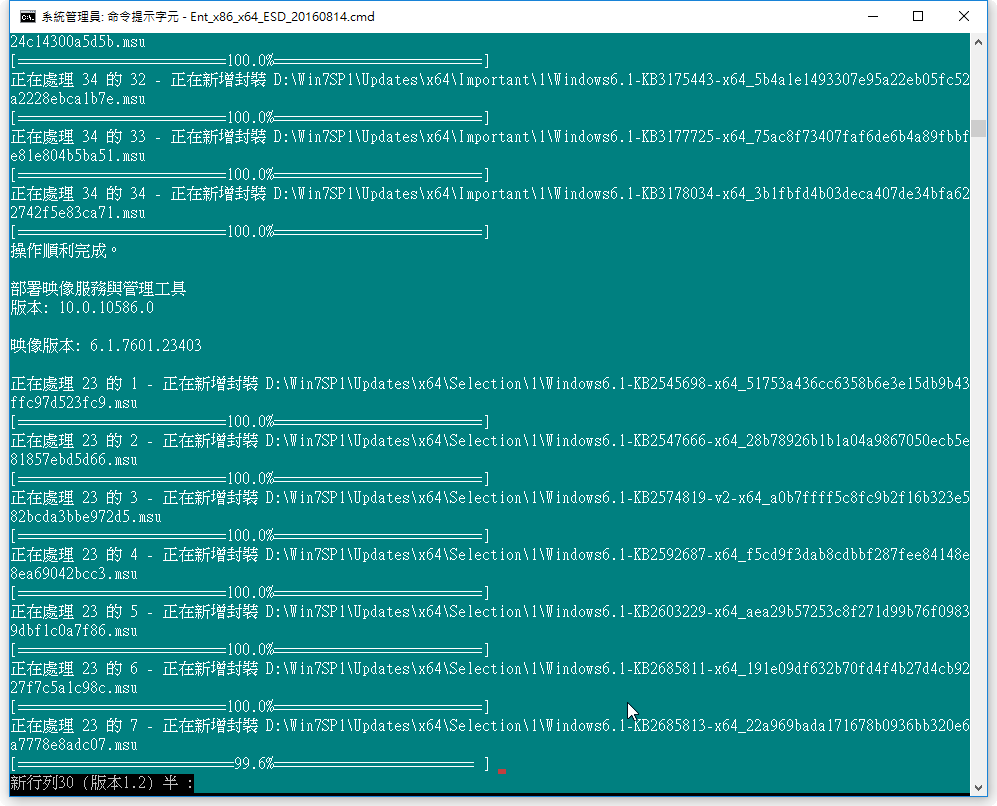The width and height of the screenshot is (997, 806).
Task: Click the version text 10.0.10586.0
Action: 106,308
